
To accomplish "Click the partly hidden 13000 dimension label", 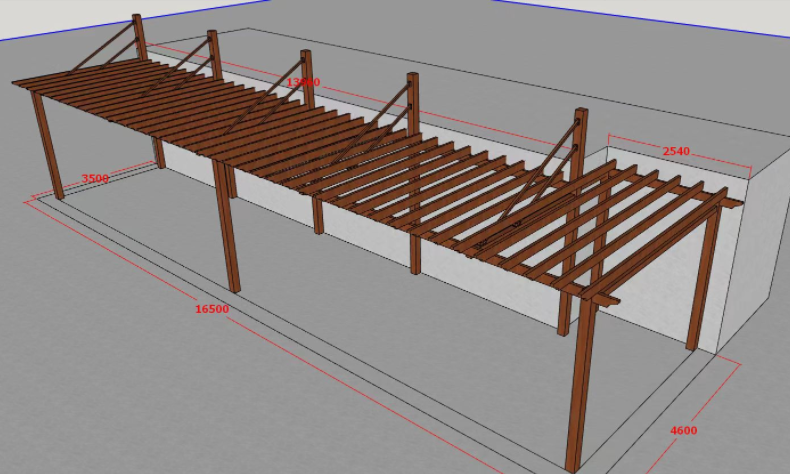I will pos(303,81).
